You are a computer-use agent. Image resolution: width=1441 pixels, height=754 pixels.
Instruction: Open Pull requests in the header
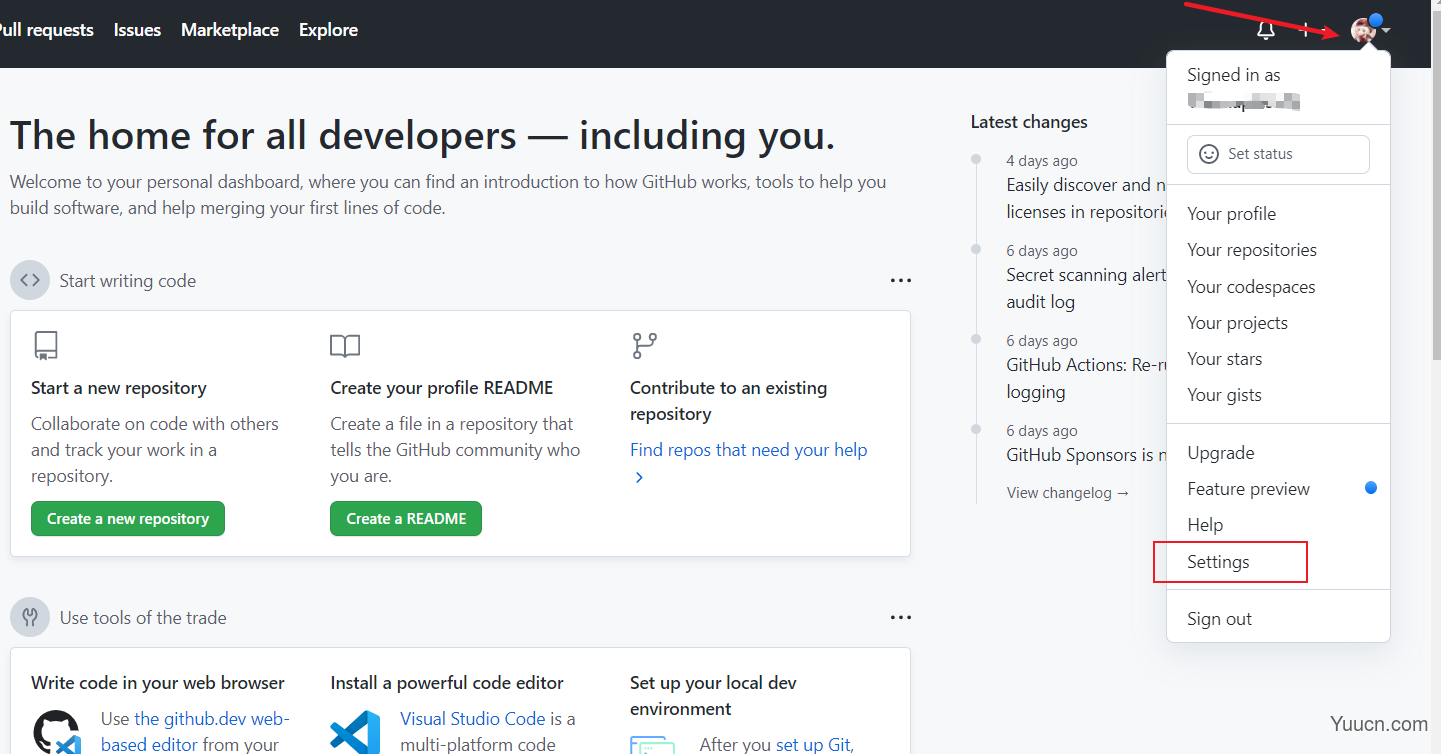[46, 30]
